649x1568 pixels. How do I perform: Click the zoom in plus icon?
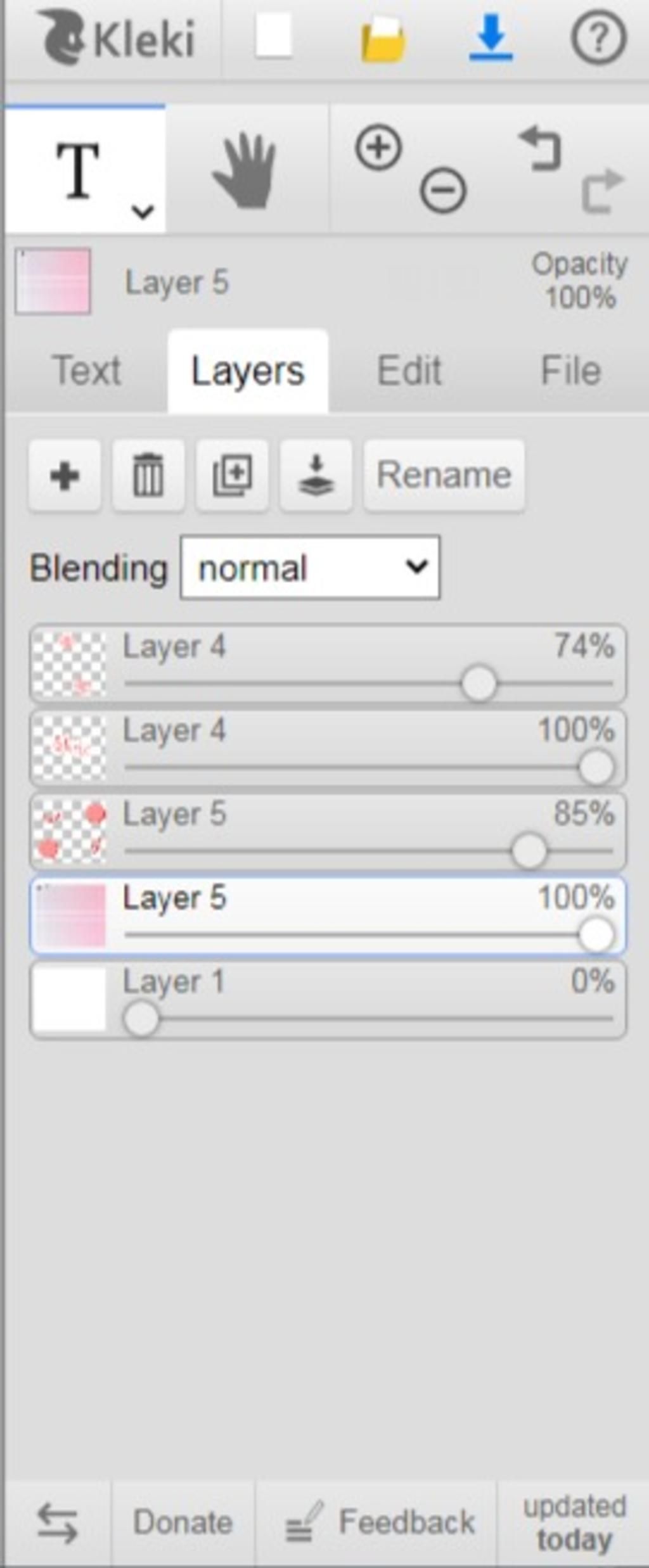[x=378, y=148]
